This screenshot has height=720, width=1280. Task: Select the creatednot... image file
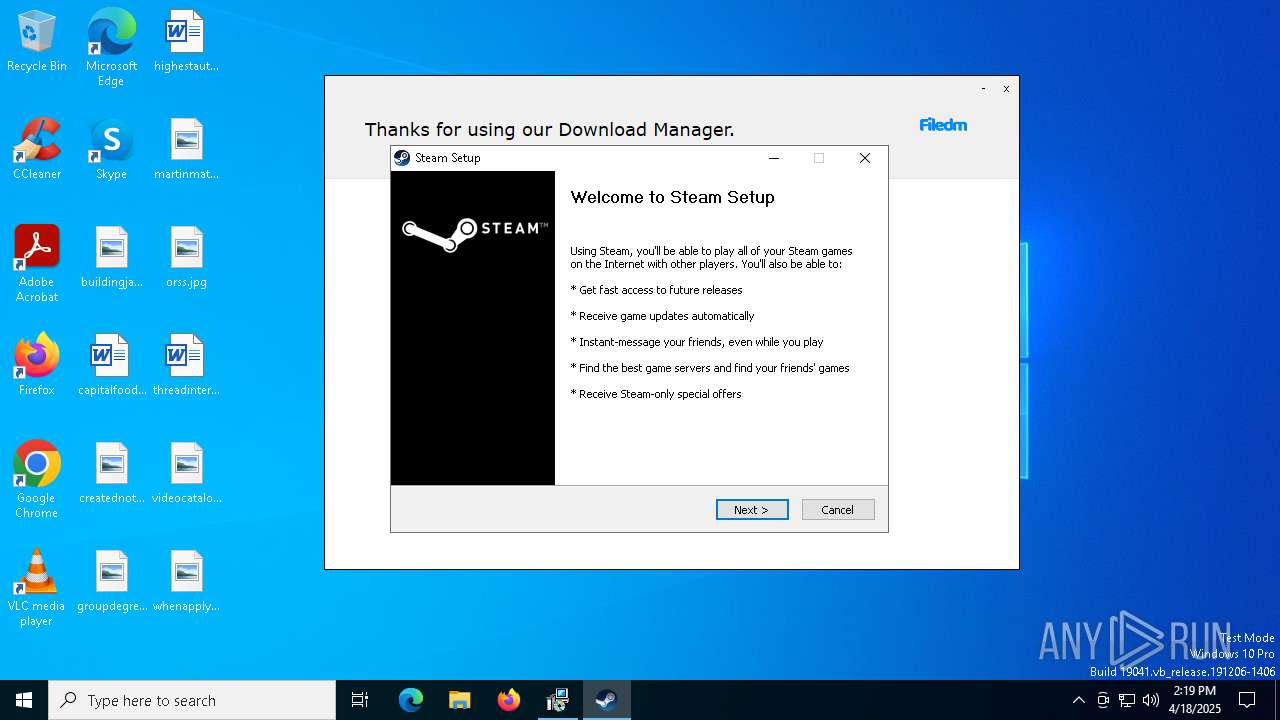click(111, 474)
